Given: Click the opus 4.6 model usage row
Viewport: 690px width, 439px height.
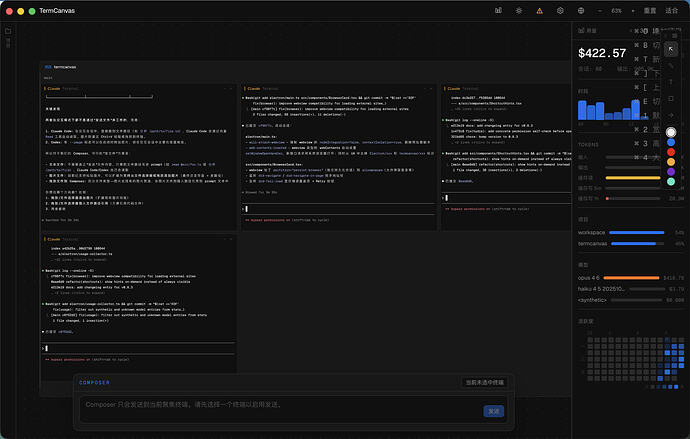Looking at the screenshot, I should [x=631, y=278].
